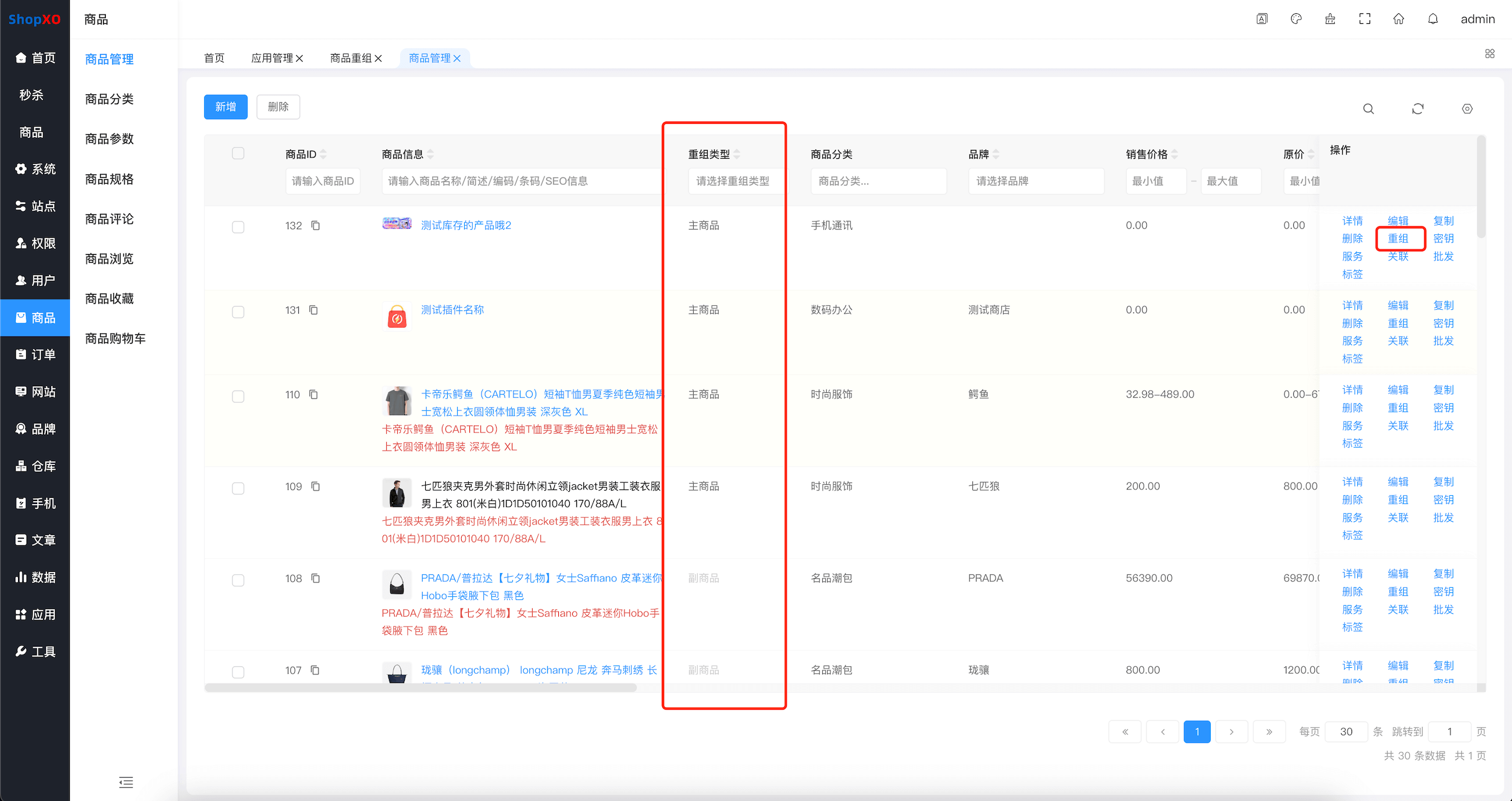Click the notification bell icon
Viewport: 1512px width, 801px height.
coord(1433,19)
